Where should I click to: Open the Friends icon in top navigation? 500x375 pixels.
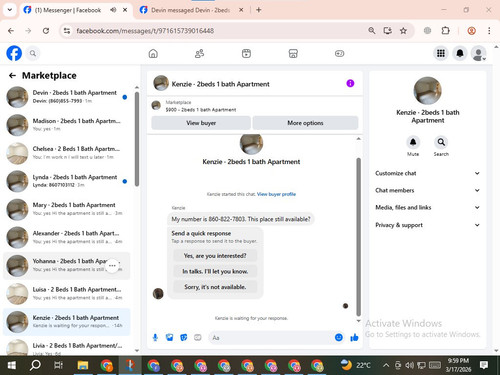(x=199, y=53)
